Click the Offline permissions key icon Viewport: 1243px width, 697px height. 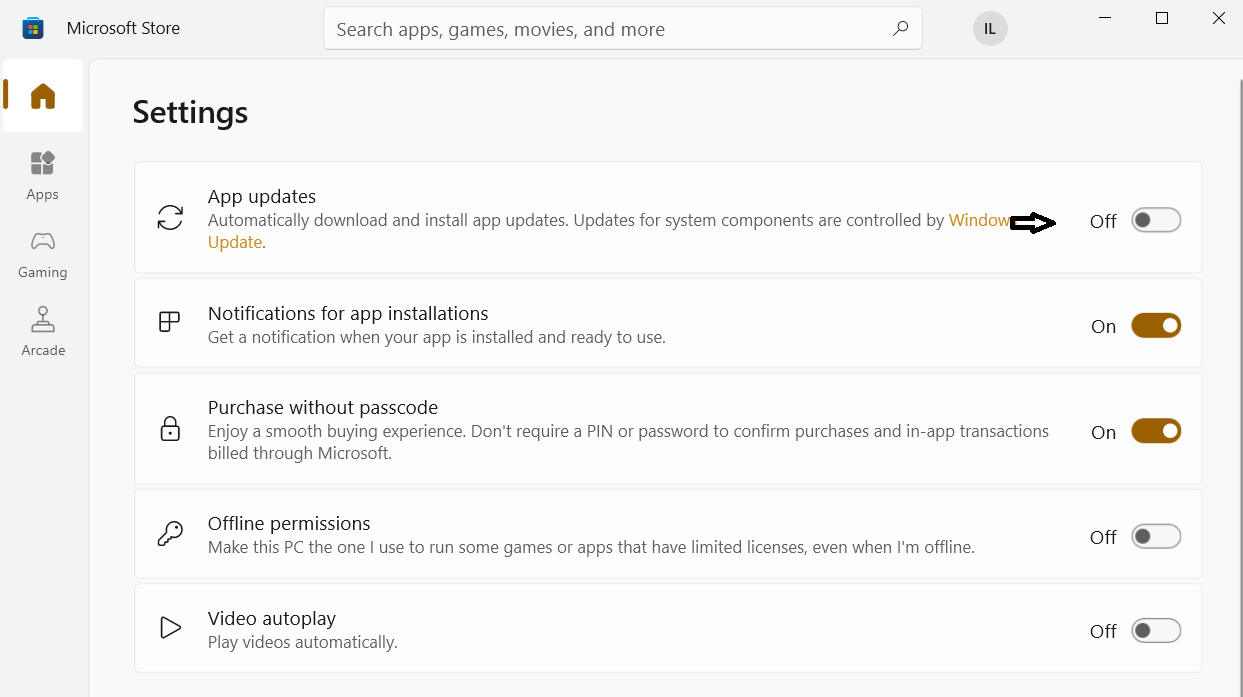coord(170,534)
